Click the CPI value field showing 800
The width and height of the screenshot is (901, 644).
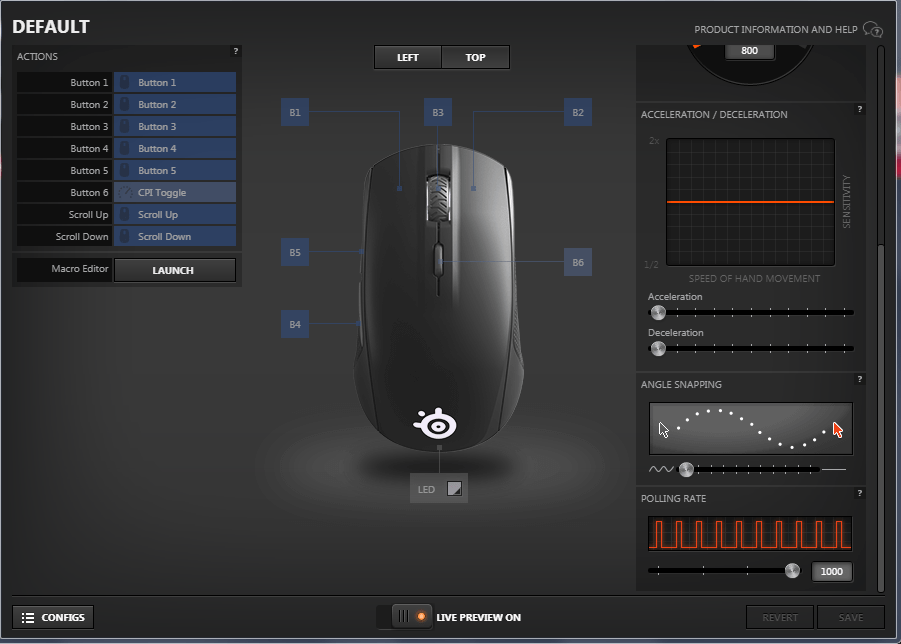point(749,51)
